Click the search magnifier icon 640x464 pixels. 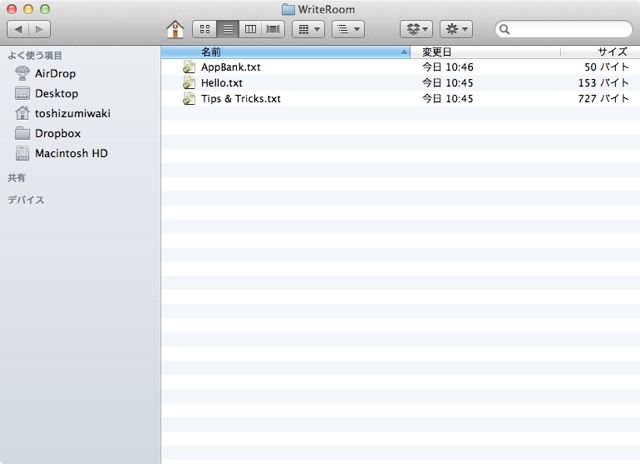504,29
